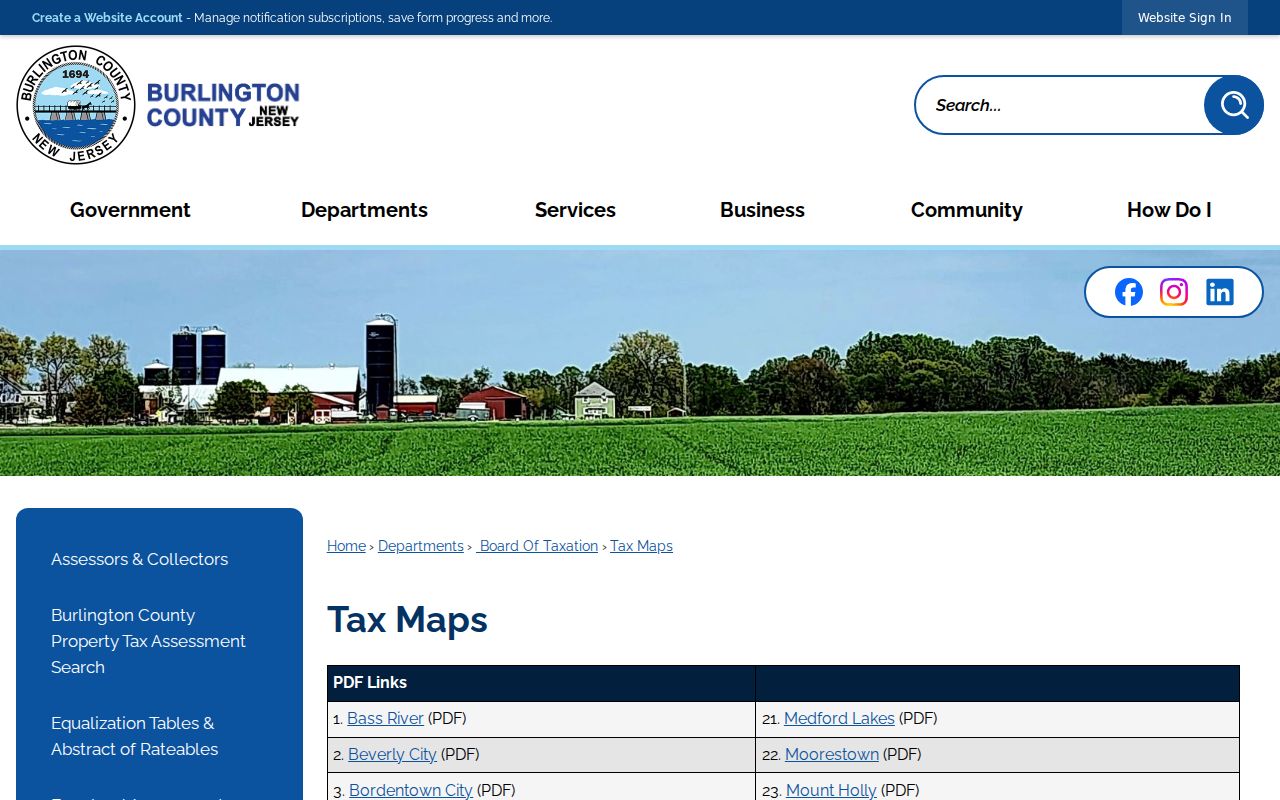Click the search magnifier button
This screenshot has height=800, width=1280.
(1234, 105)
